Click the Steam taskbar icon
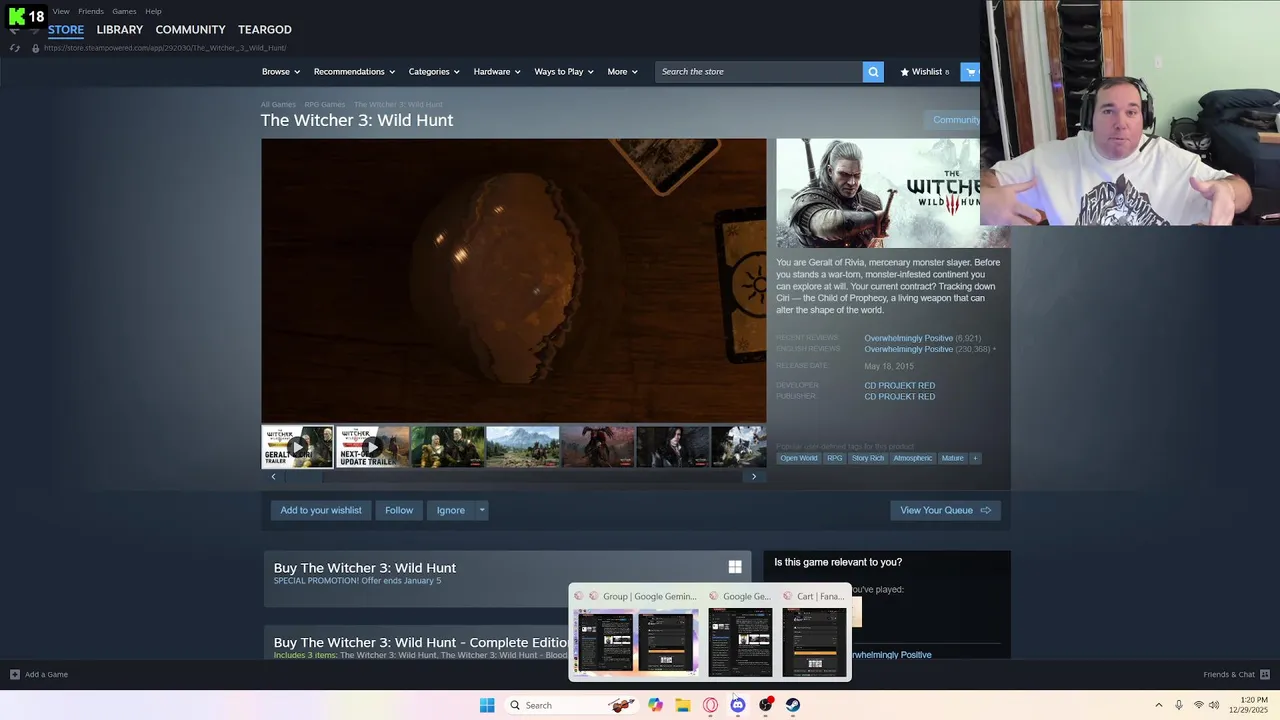 click(793, 705)
